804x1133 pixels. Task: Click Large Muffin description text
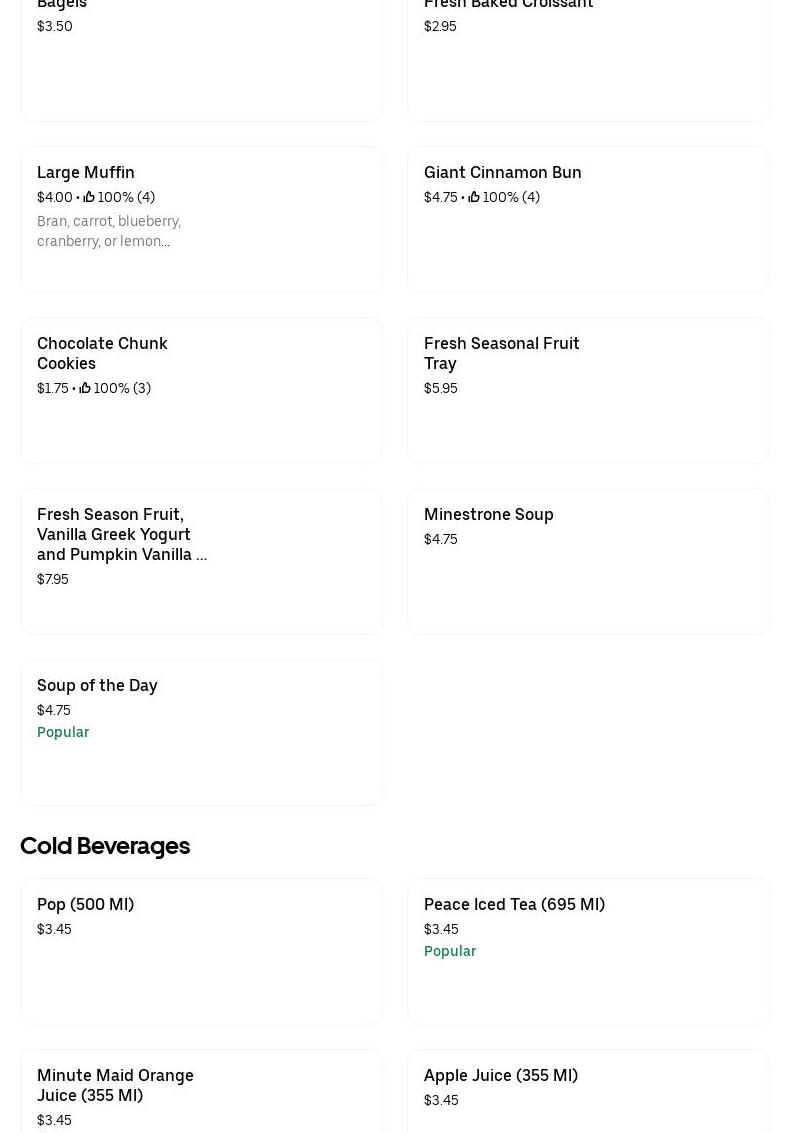click(108, 231)
